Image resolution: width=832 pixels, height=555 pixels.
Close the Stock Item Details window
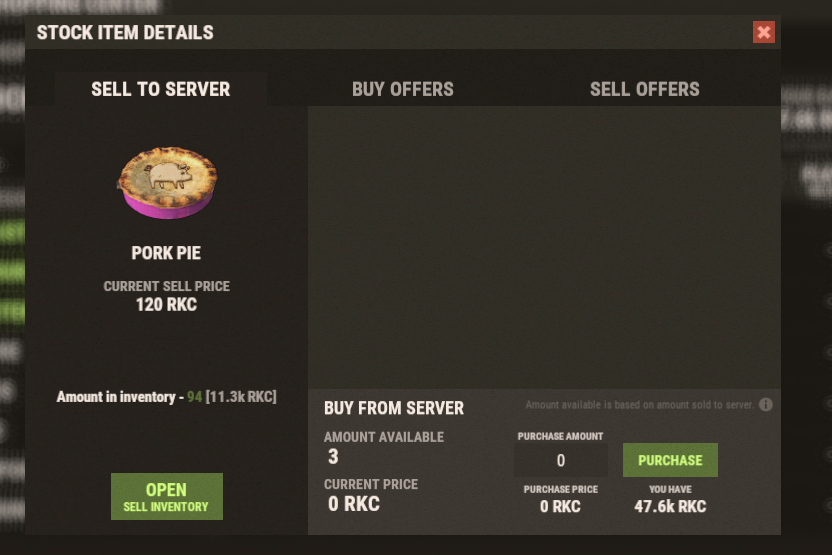(764, 33)
